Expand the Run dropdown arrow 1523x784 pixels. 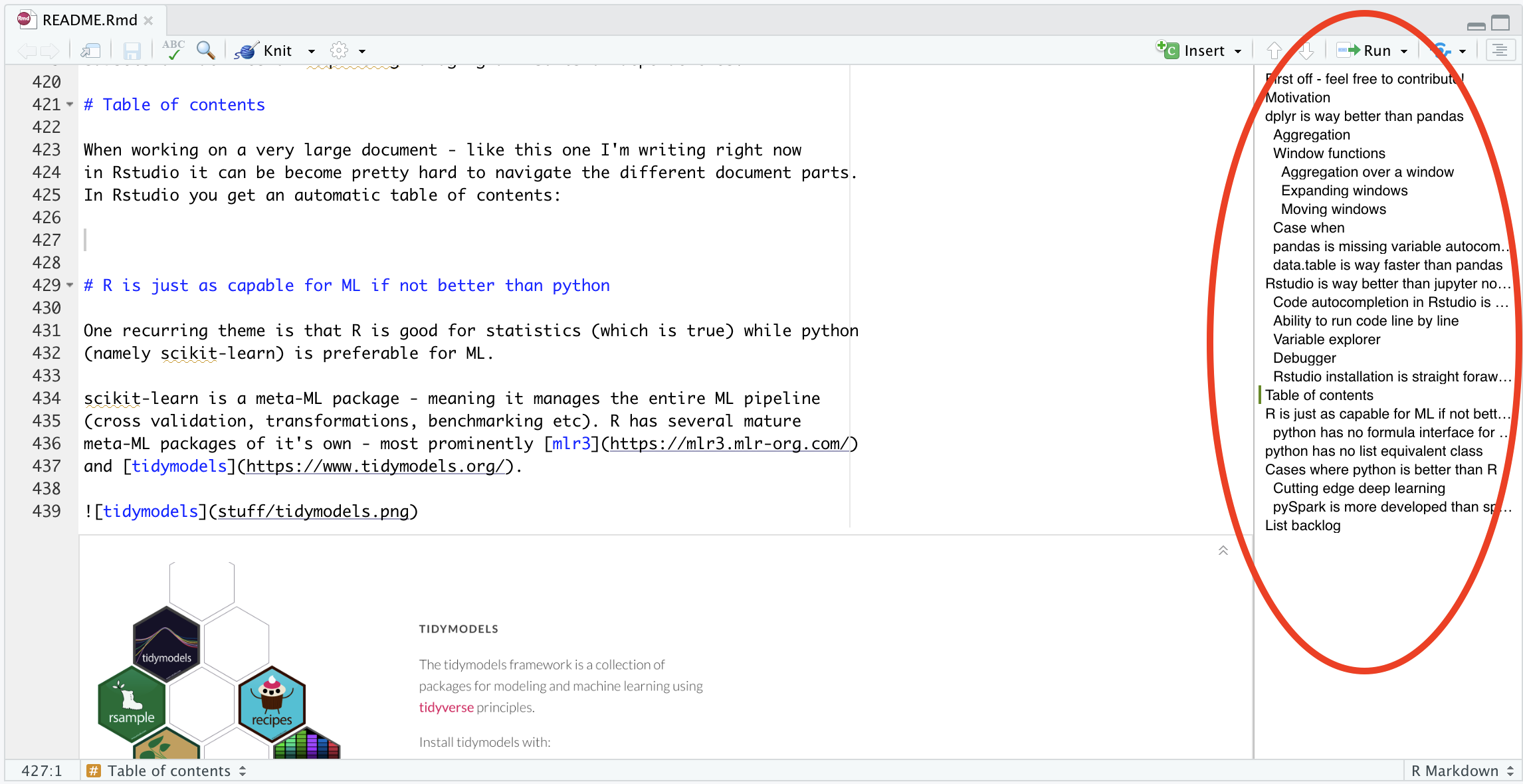point(1404,51)
